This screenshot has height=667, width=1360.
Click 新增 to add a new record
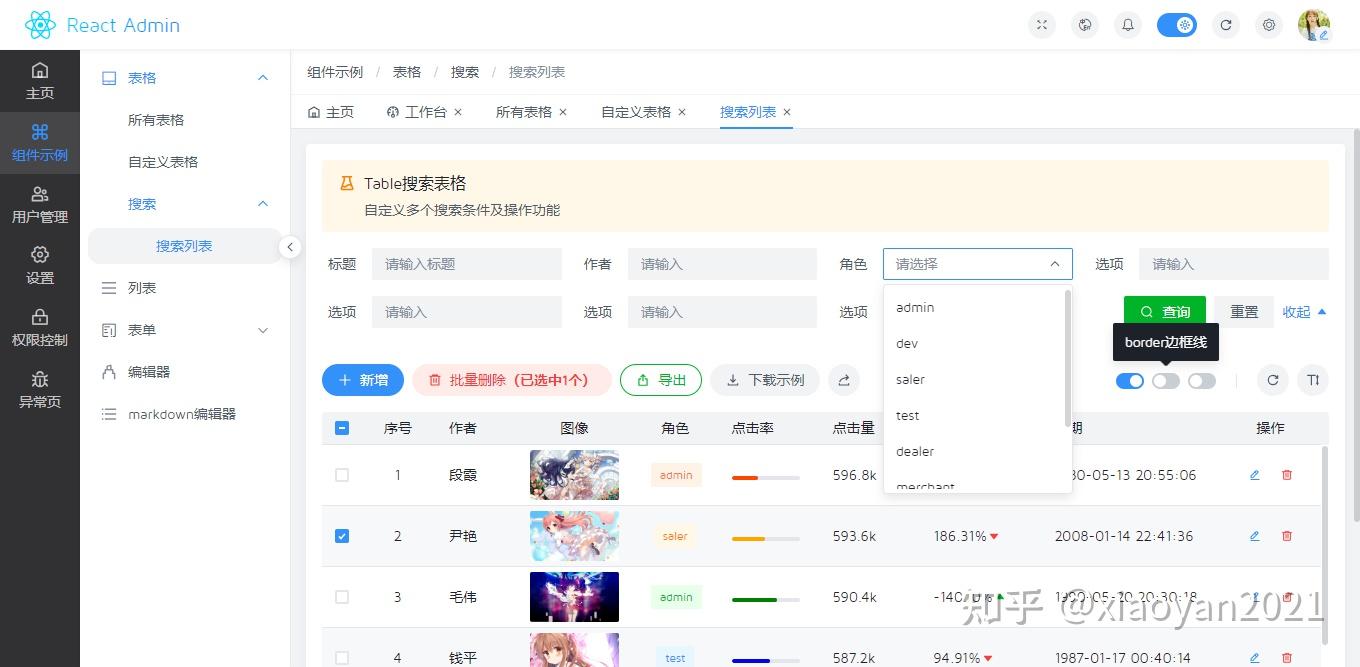click(362, 380)
